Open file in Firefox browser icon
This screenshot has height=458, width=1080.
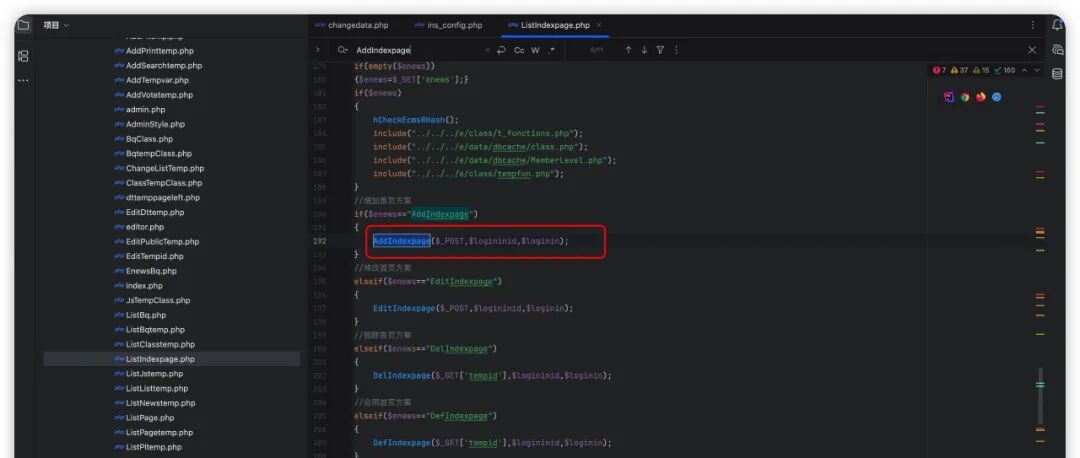click(981, 97)
